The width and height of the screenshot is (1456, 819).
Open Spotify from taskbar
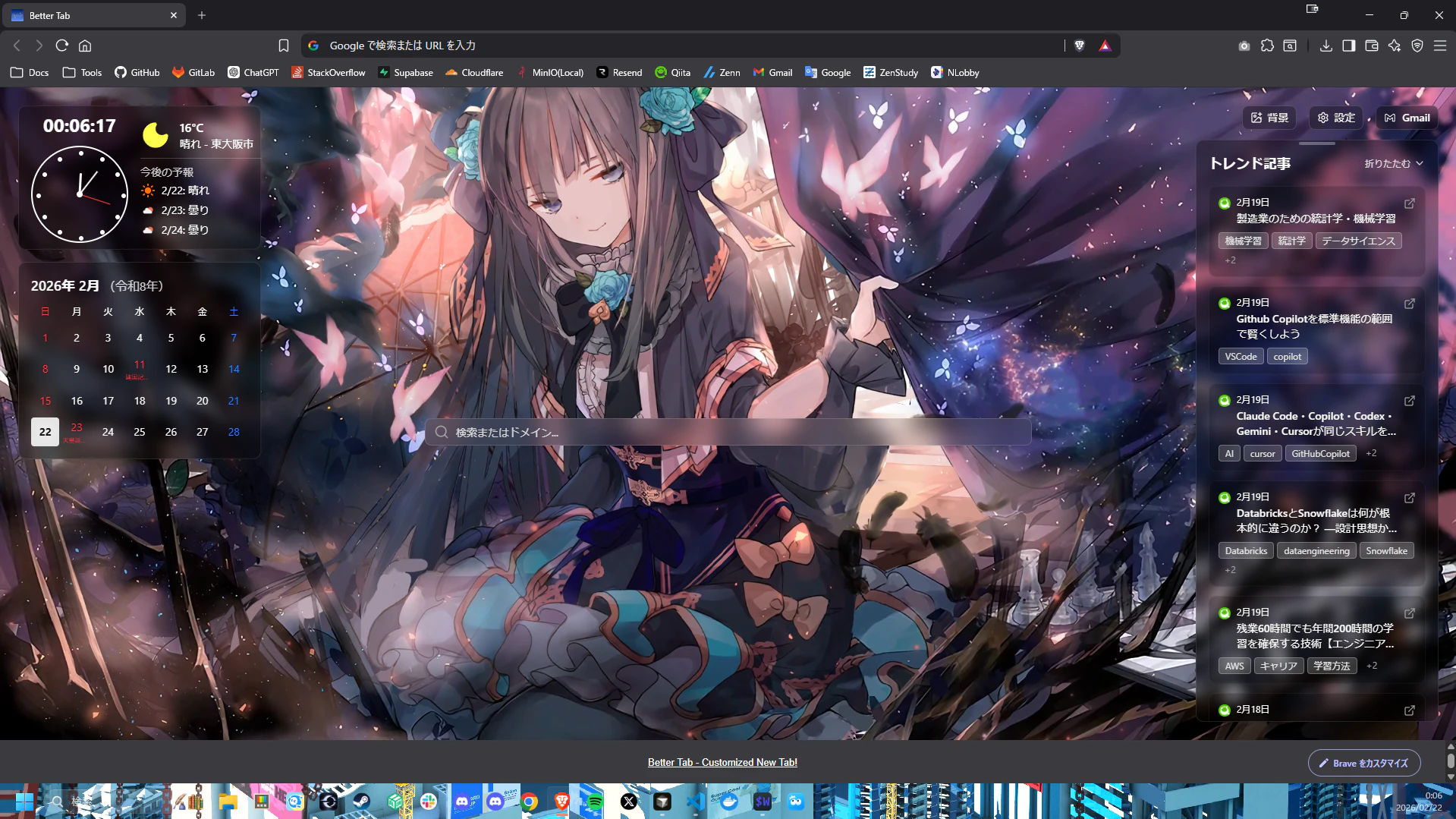(x=595, y=802)
